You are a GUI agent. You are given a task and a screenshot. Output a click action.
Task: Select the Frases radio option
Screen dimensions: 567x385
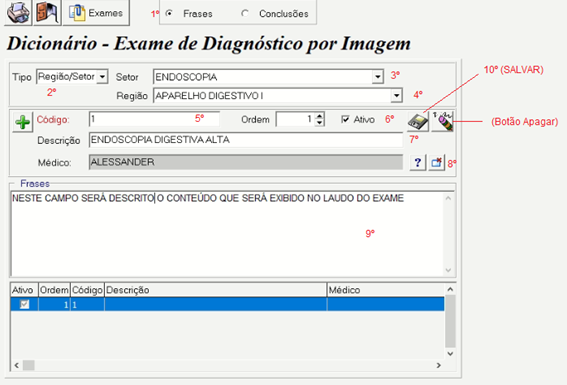click(x=169, y=13)
